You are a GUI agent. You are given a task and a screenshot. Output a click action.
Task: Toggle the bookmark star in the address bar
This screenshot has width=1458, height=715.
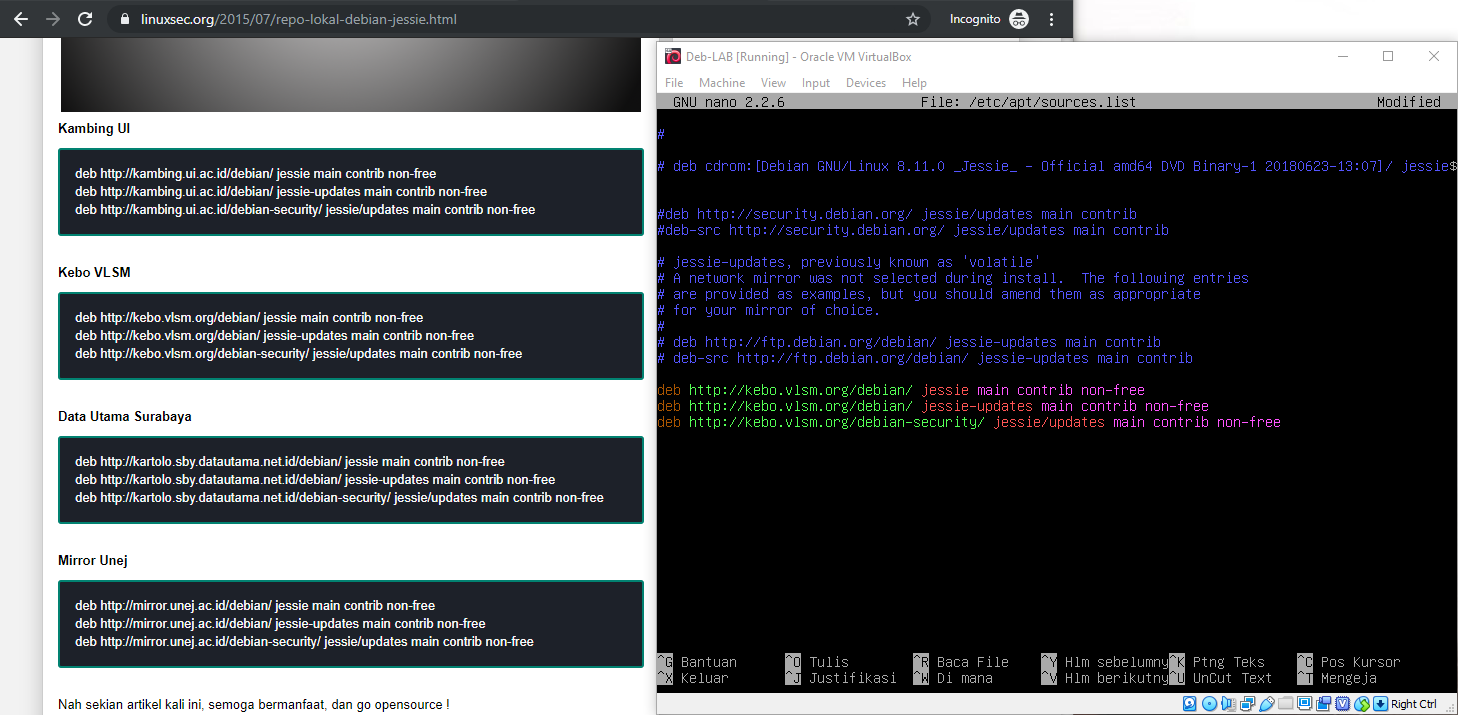pos(912,18)
